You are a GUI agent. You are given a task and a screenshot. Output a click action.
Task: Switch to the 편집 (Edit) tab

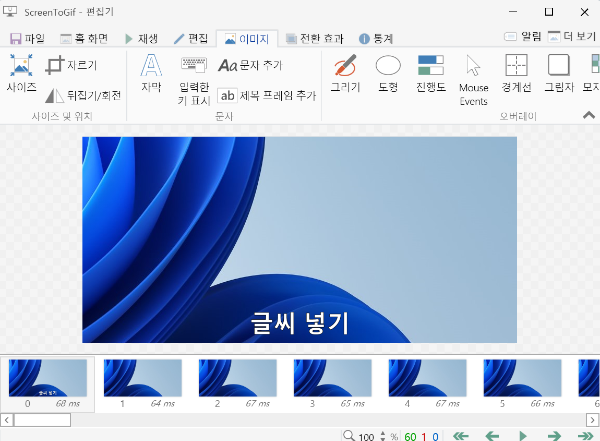[x=191, y=38]
